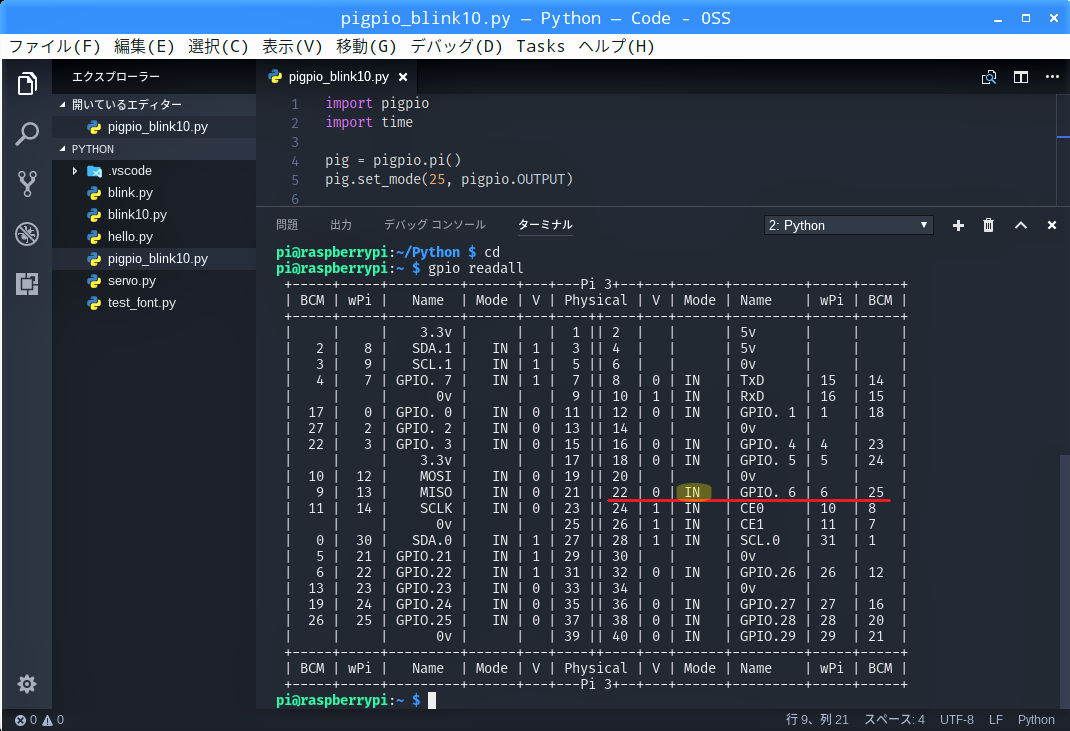Select pigpio_blink10.py in PYTHON folder
This screenshot has width=1070, height=731.
(x=154, y=258)
